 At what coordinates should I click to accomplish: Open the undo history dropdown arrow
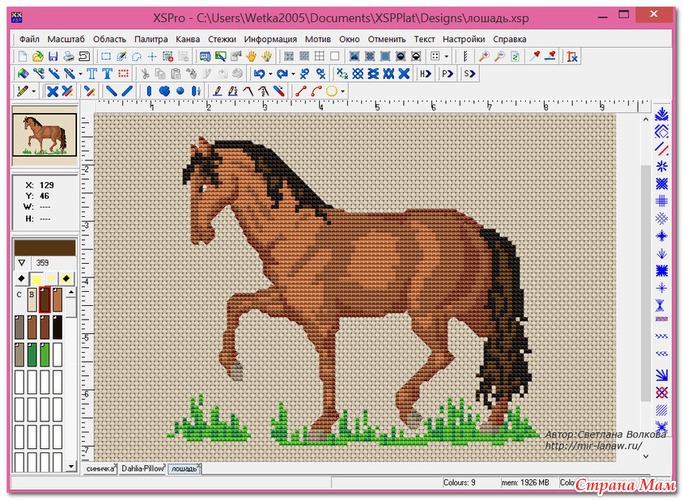[x=270, y=73]
